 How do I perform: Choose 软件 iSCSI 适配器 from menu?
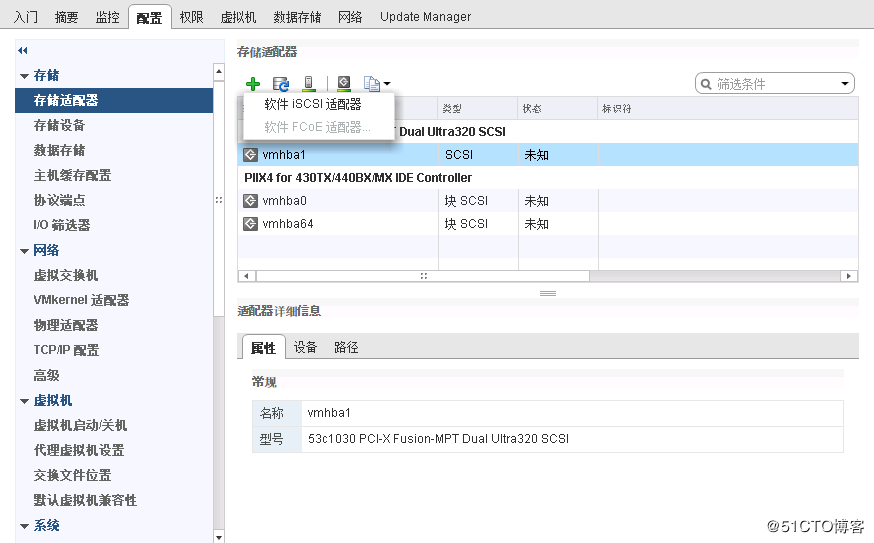click(x=313, y=104)
